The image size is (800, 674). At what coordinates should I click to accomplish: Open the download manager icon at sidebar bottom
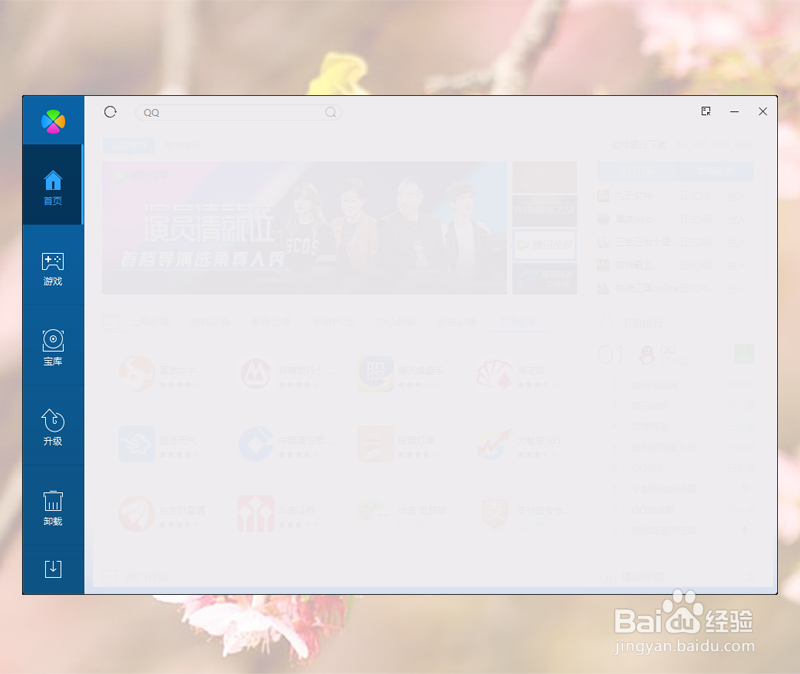[53, 569]
